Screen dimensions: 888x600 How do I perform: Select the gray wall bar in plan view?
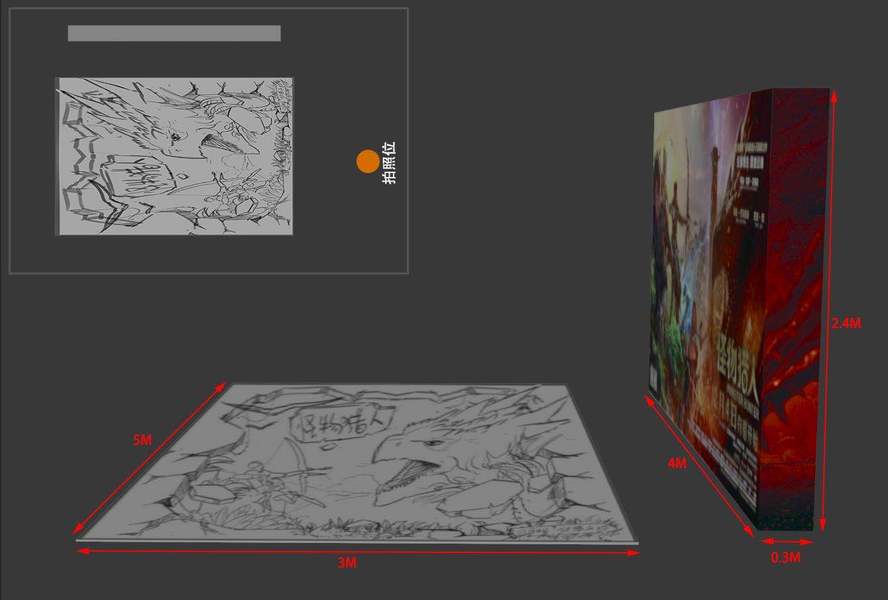[174, 33]
